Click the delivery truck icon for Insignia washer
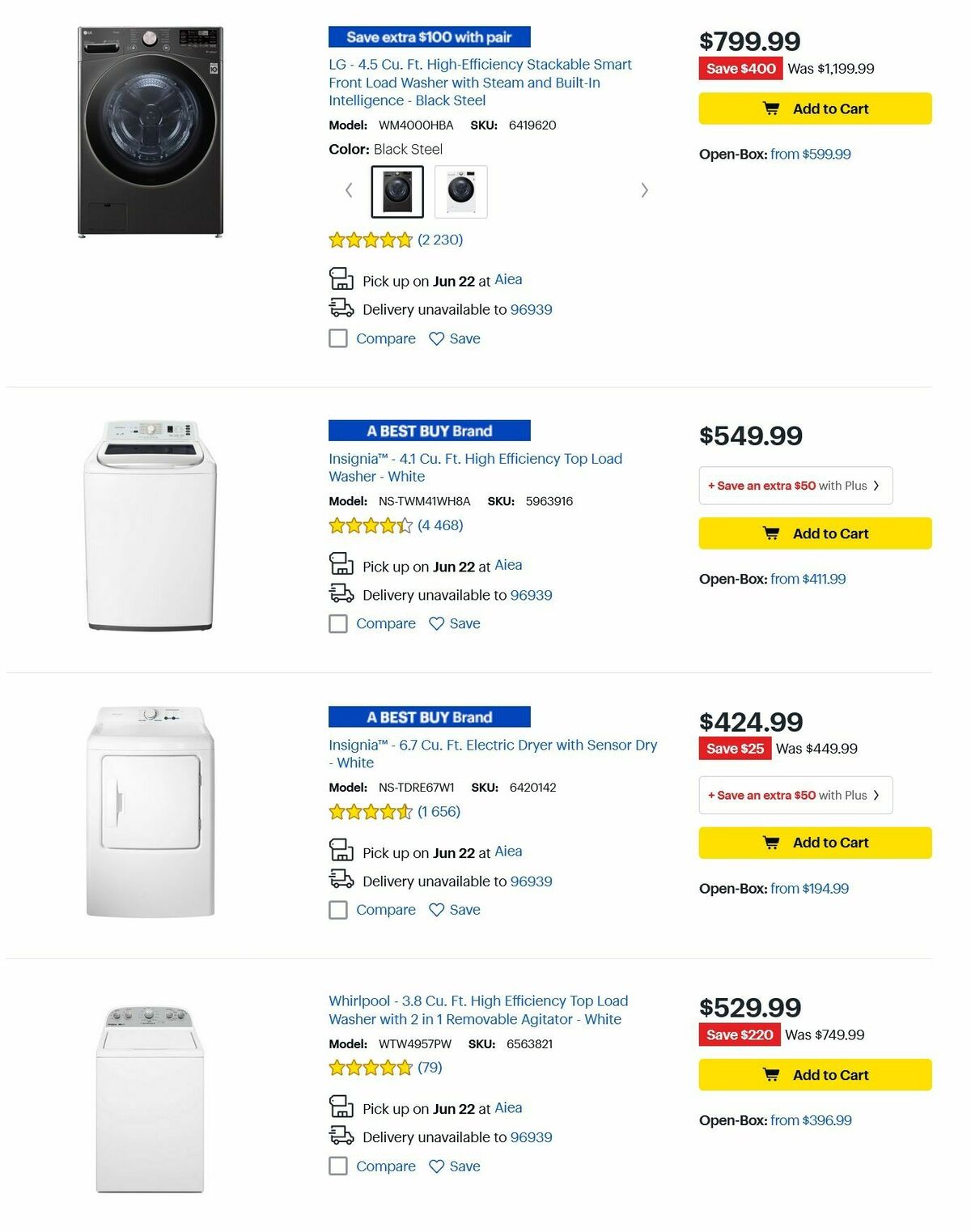This screenshot has height=1232, width=971. click(341, 593)
